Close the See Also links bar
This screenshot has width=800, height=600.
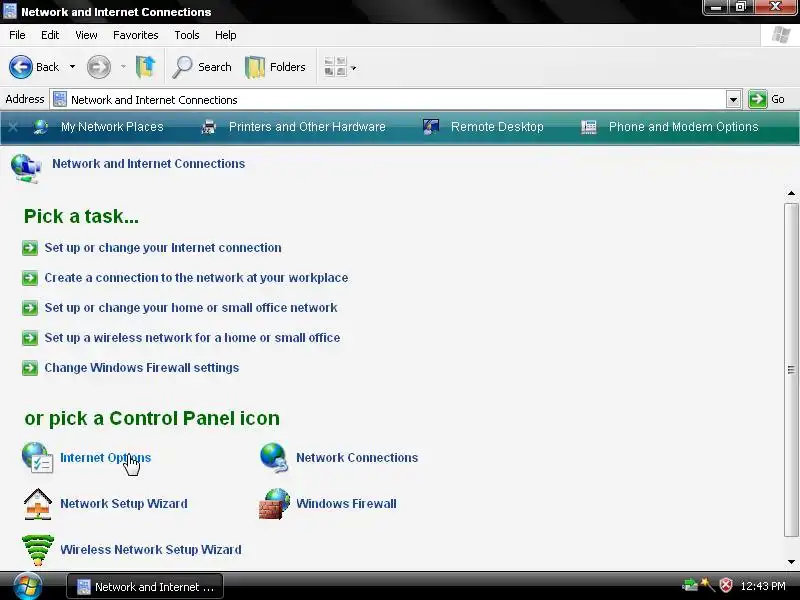click(x=13, y=127)
